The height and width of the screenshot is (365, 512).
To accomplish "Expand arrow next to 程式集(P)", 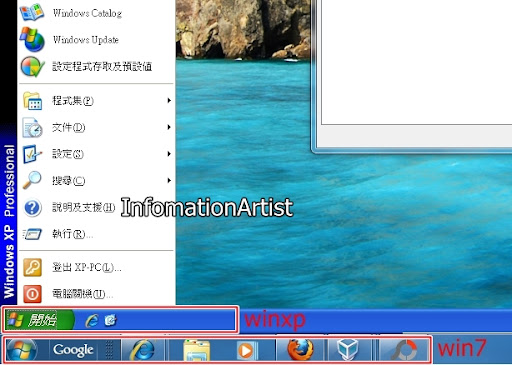I will pyautogui.click(x=169, y=100).
